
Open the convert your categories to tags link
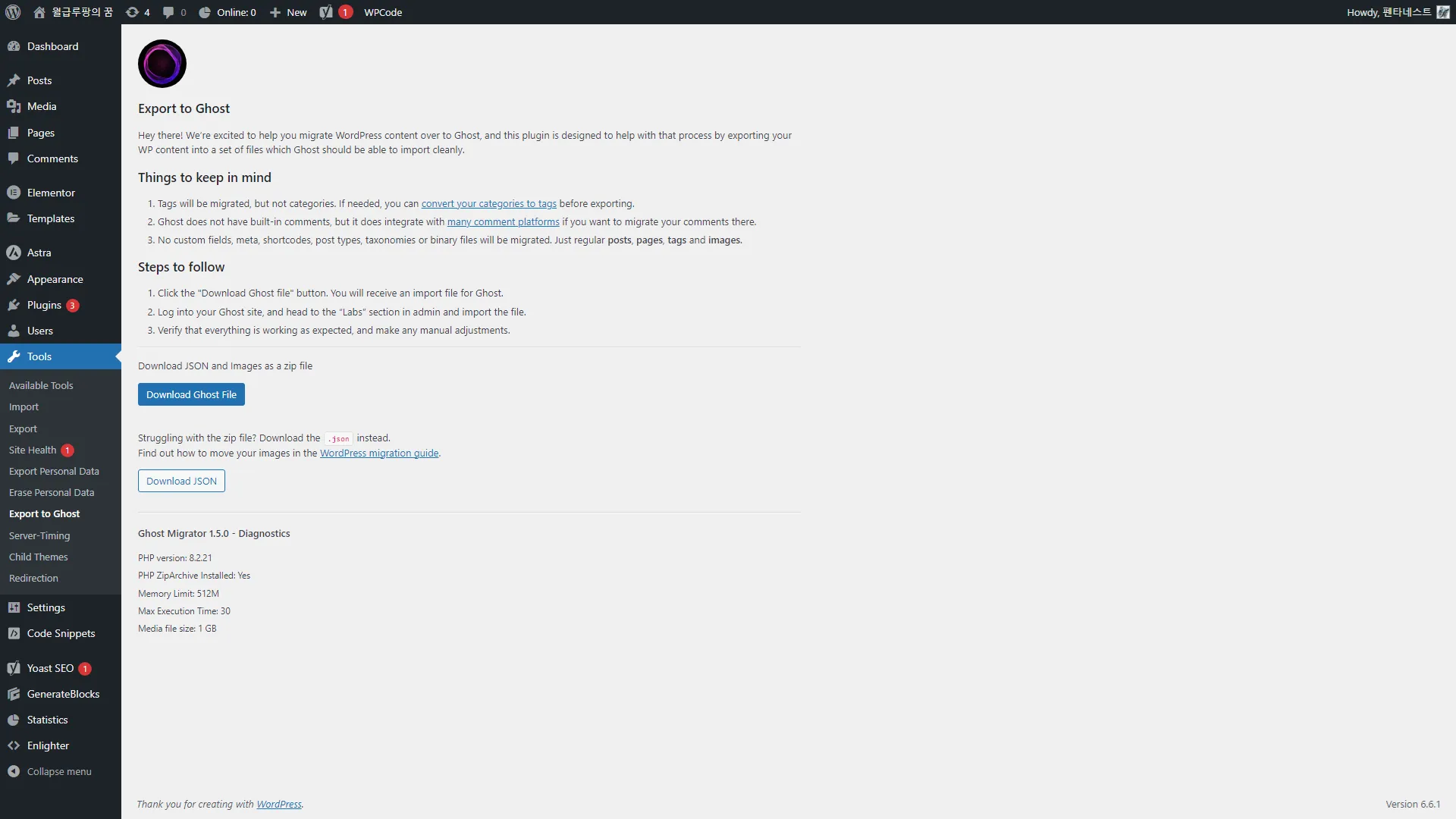(488, 203)
